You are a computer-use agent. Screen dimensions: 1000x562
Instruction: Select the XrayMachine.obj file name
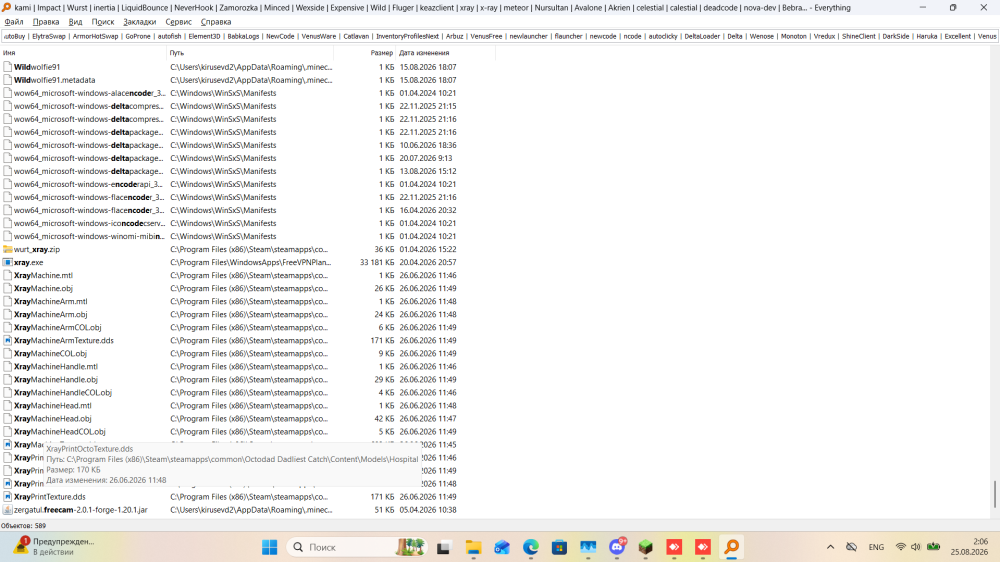(x=43, y=288)
